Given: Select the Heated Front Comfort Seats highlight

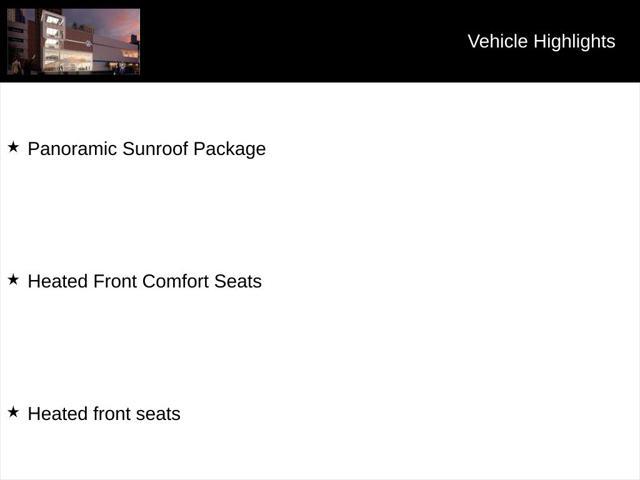Looking at the screenshot, I should tap(144, 281).
